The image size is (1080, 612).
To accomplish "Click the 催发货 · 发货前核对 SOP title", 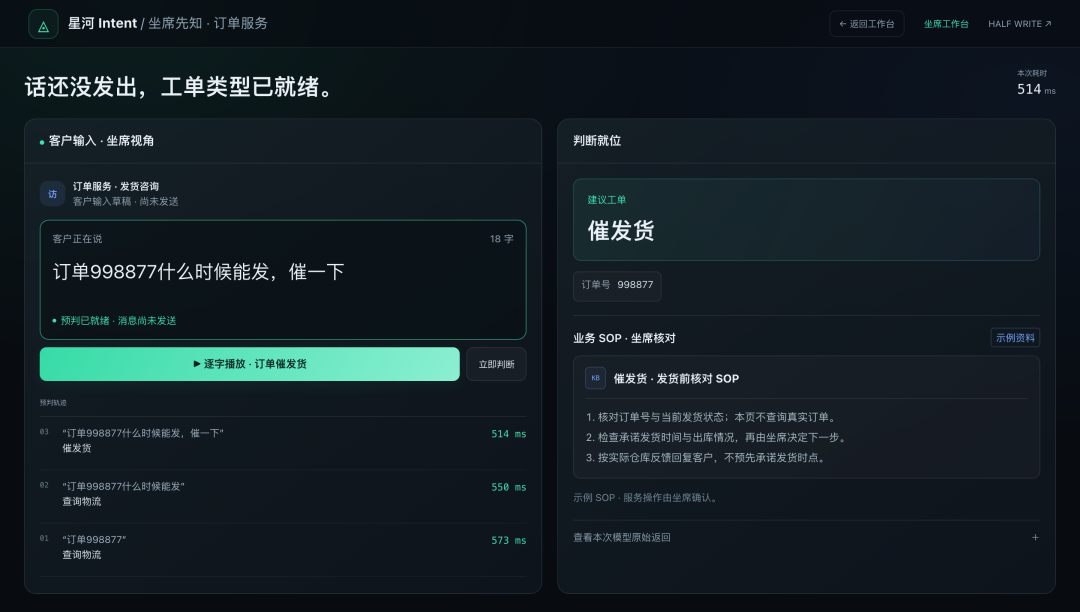I will tap(676, 379).
